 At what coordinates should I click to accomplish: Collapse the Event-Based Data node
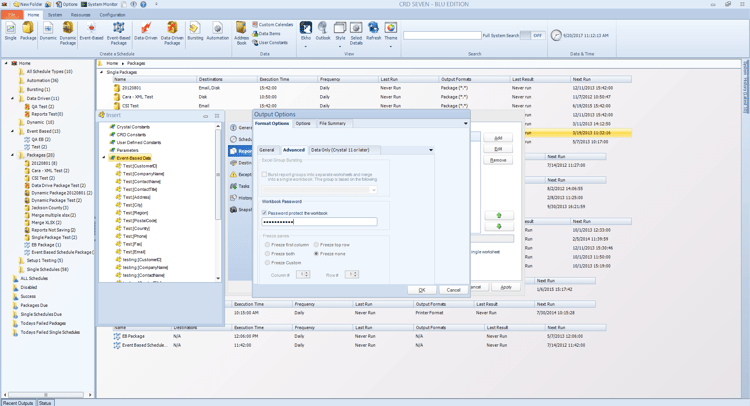pyautogui.click(x=104, y=158)
